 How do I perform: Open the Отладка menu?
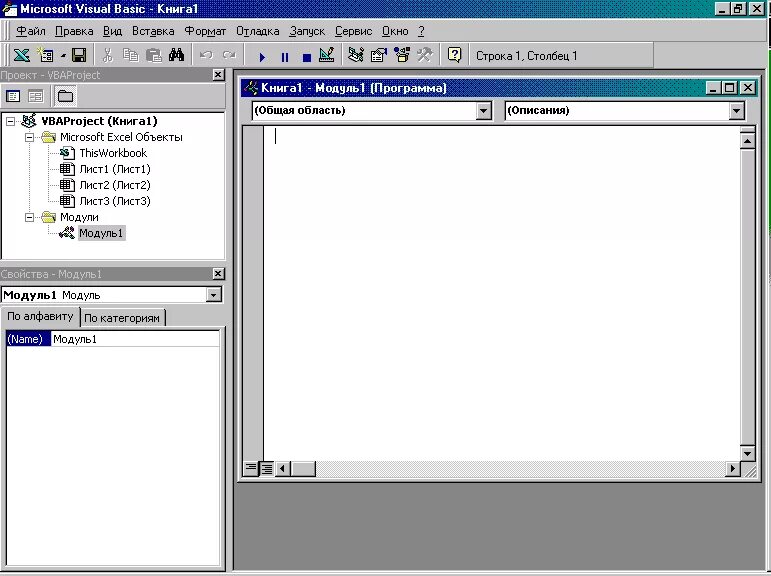click(x=258, y=31)
